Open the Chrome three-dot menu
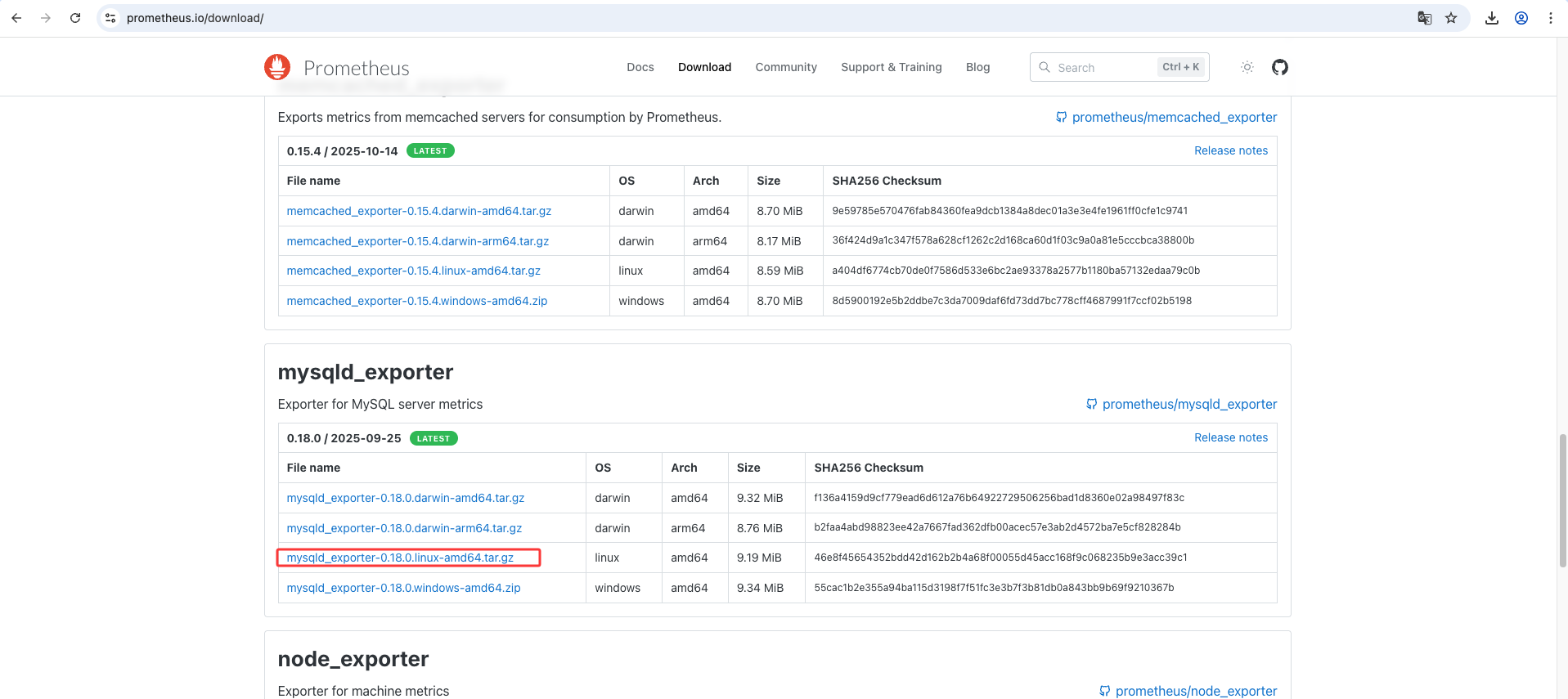 pyautogui.click(x=1551, y=18)
